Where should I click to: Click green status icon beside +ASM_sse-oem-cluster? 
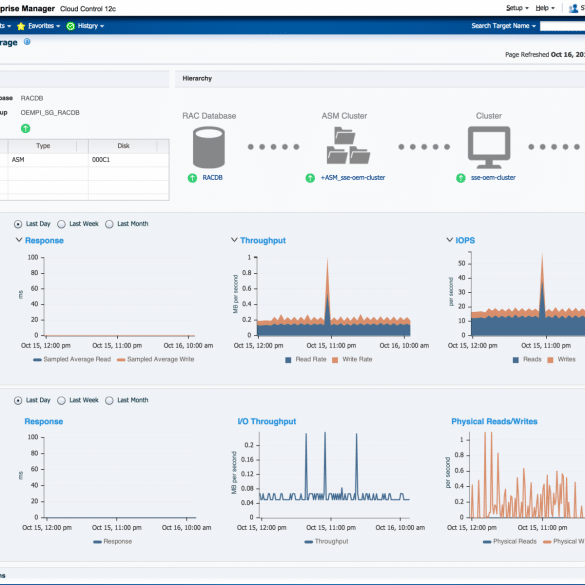(x=310, y=178)
